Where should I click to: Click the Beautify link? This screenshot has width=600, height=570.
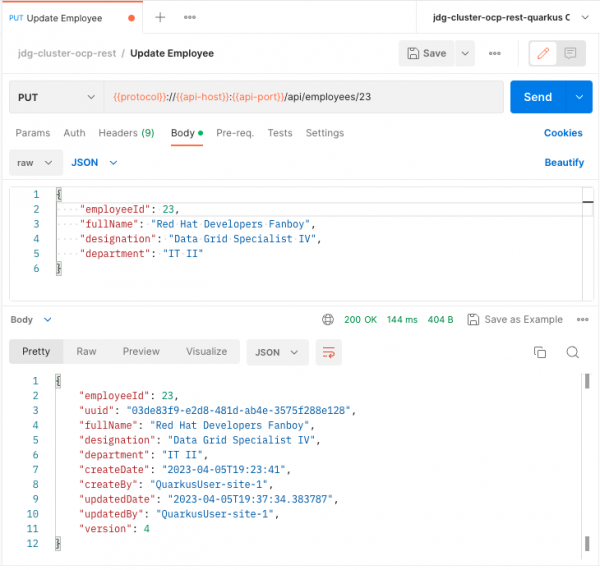(x=564, y=162)
